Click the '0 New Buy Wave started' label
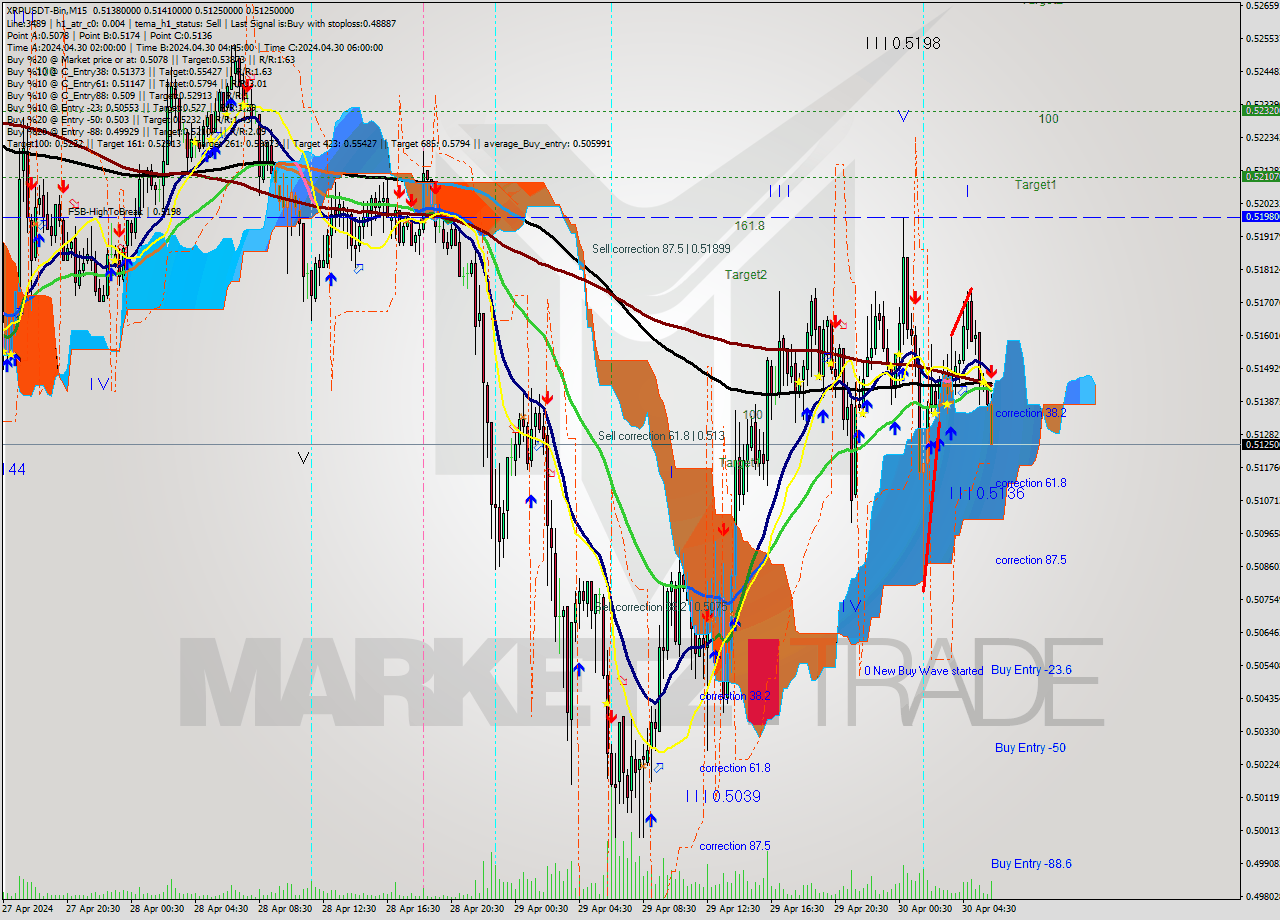The image size is (1280, 920). tap(924, 671)
